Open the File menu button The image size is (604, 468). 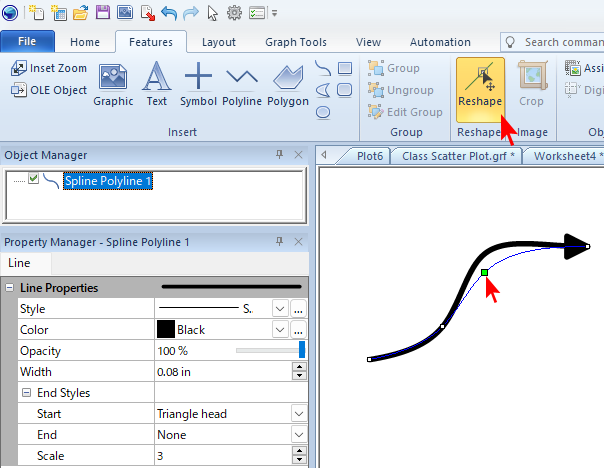tap(28, 42)
